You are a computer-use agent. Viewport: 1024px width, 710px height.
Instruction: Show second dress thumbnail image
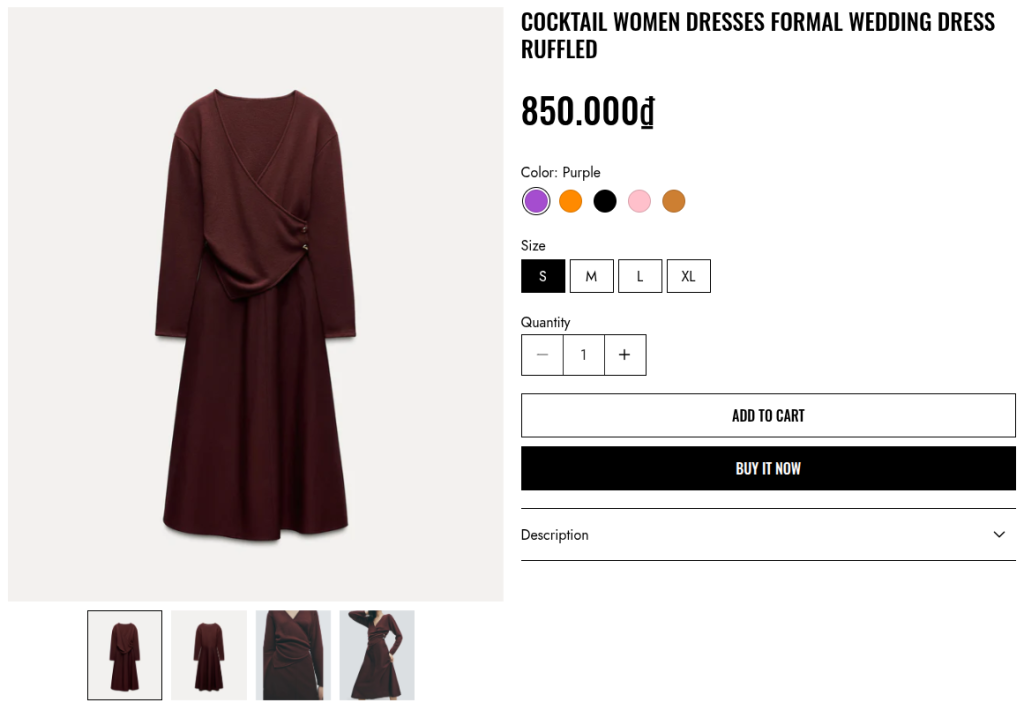(x=209, y=655)
